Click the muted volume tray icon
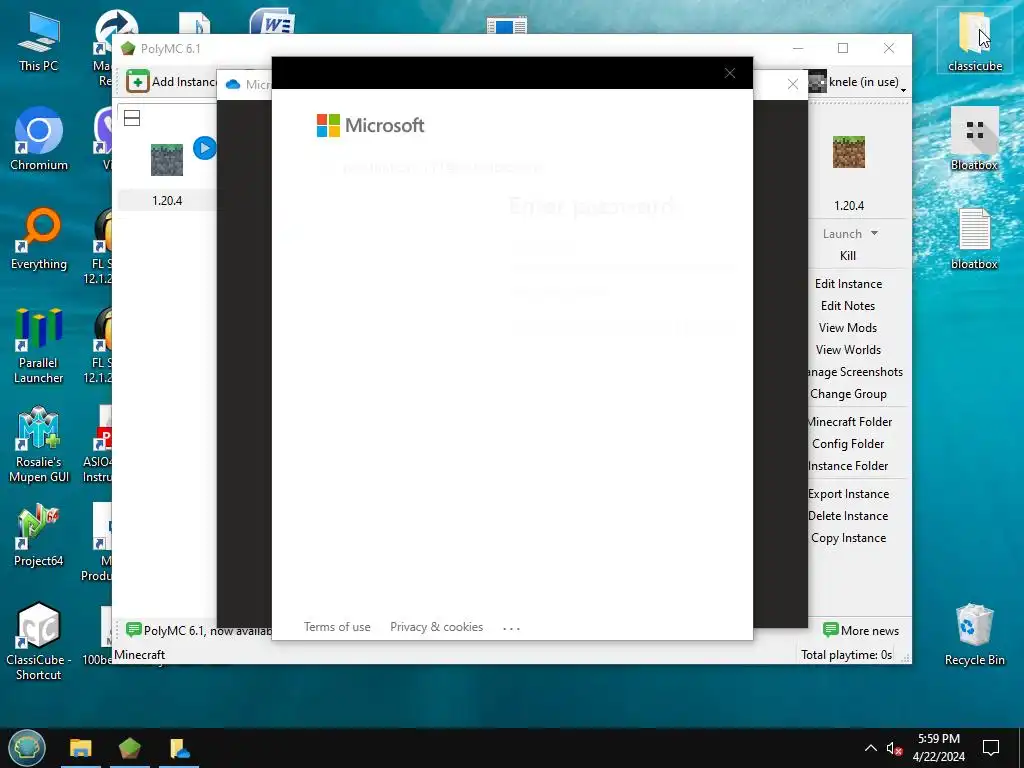 click(894, 748)
